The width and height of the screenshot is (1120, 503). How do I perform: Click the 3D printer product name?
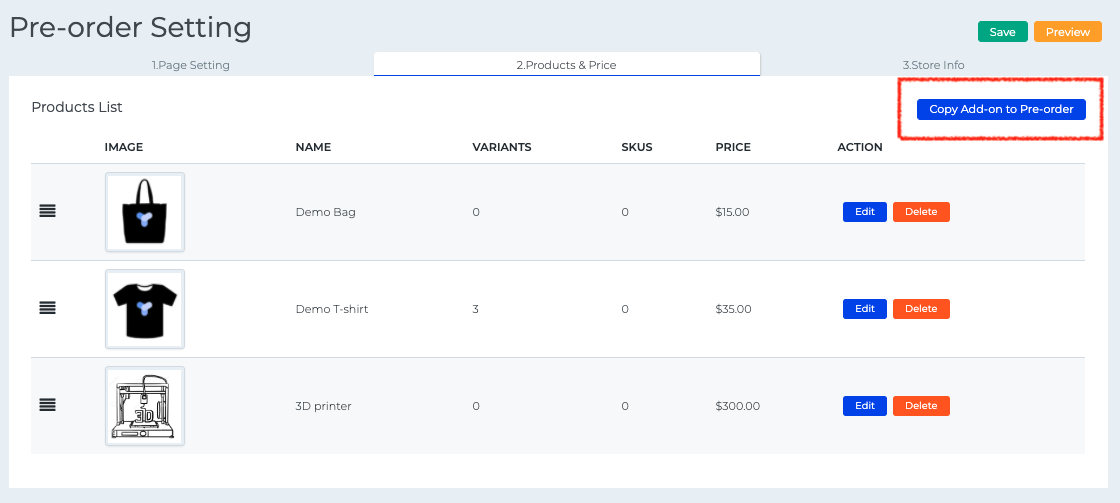point(323,406)
